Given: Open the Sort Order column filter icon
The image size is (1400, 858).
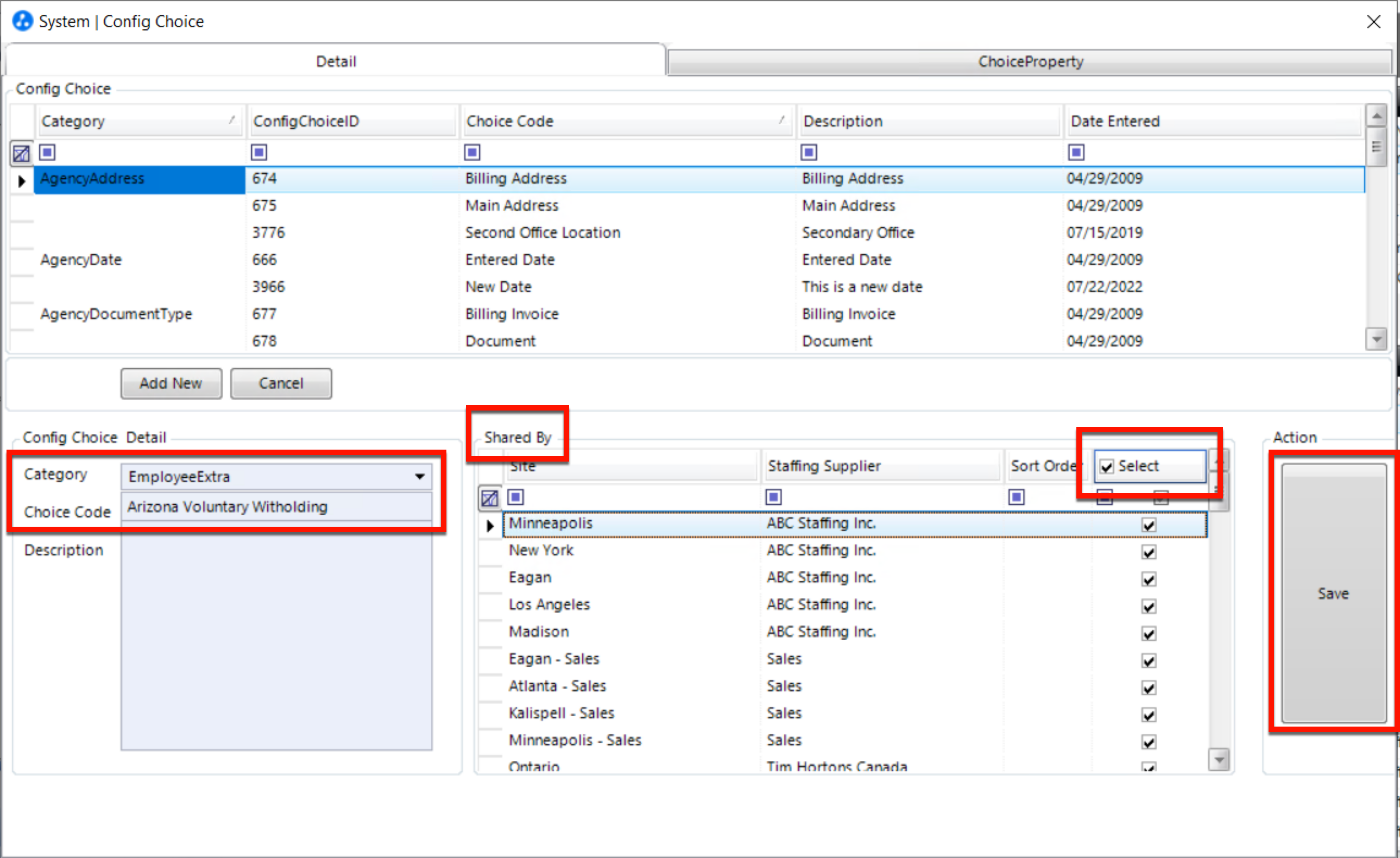Looking at the screenshot, I should click(x=1017, y=497).
